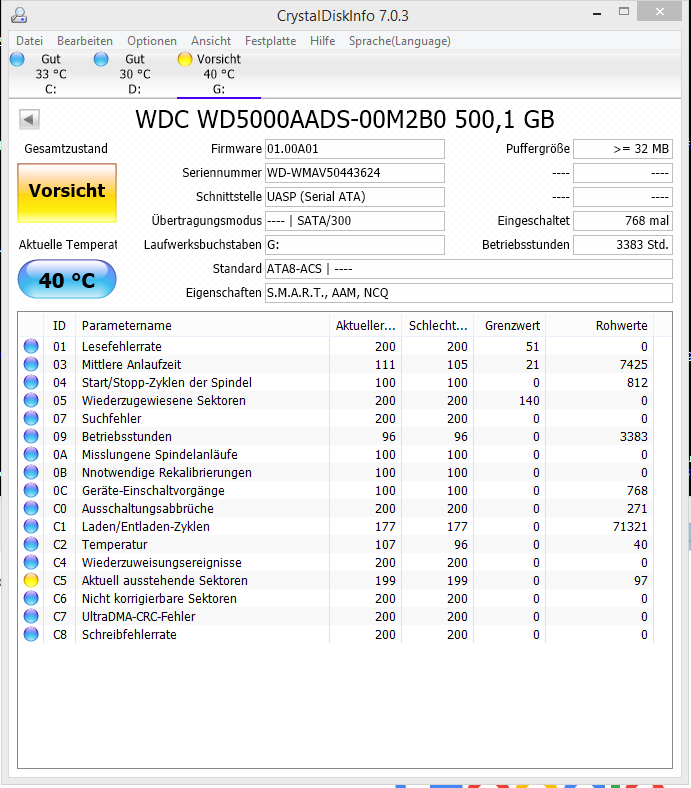Click Grenzwert 140 in Wiederzugewiesene Sektoren row
Viewport: 691px width, 788px height.
click(x=529, y=401)
